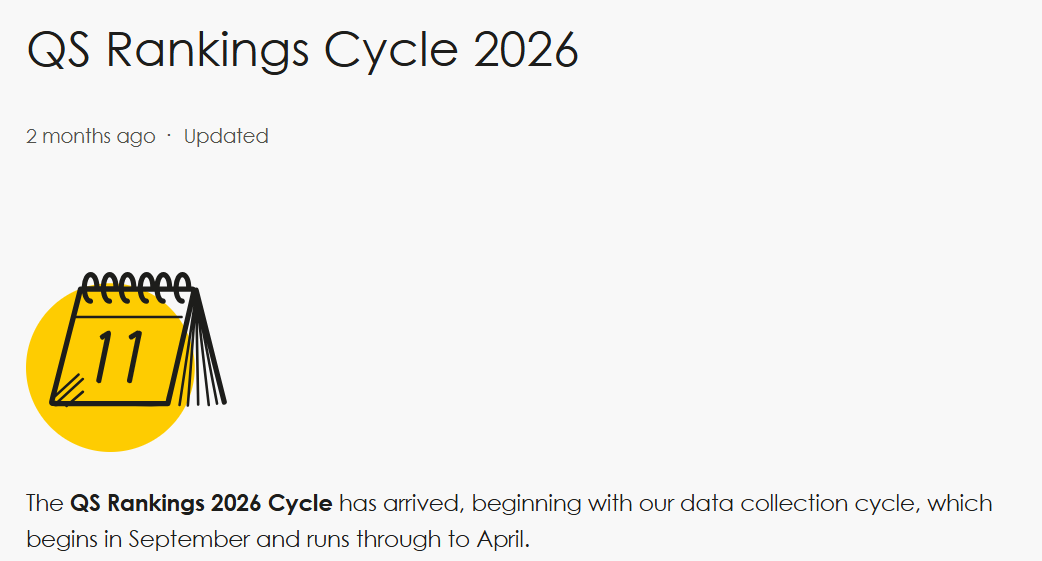The image size is (1042, 561).
Task: Click the spiral rings atop the calendar
Action: coord(136,287)
